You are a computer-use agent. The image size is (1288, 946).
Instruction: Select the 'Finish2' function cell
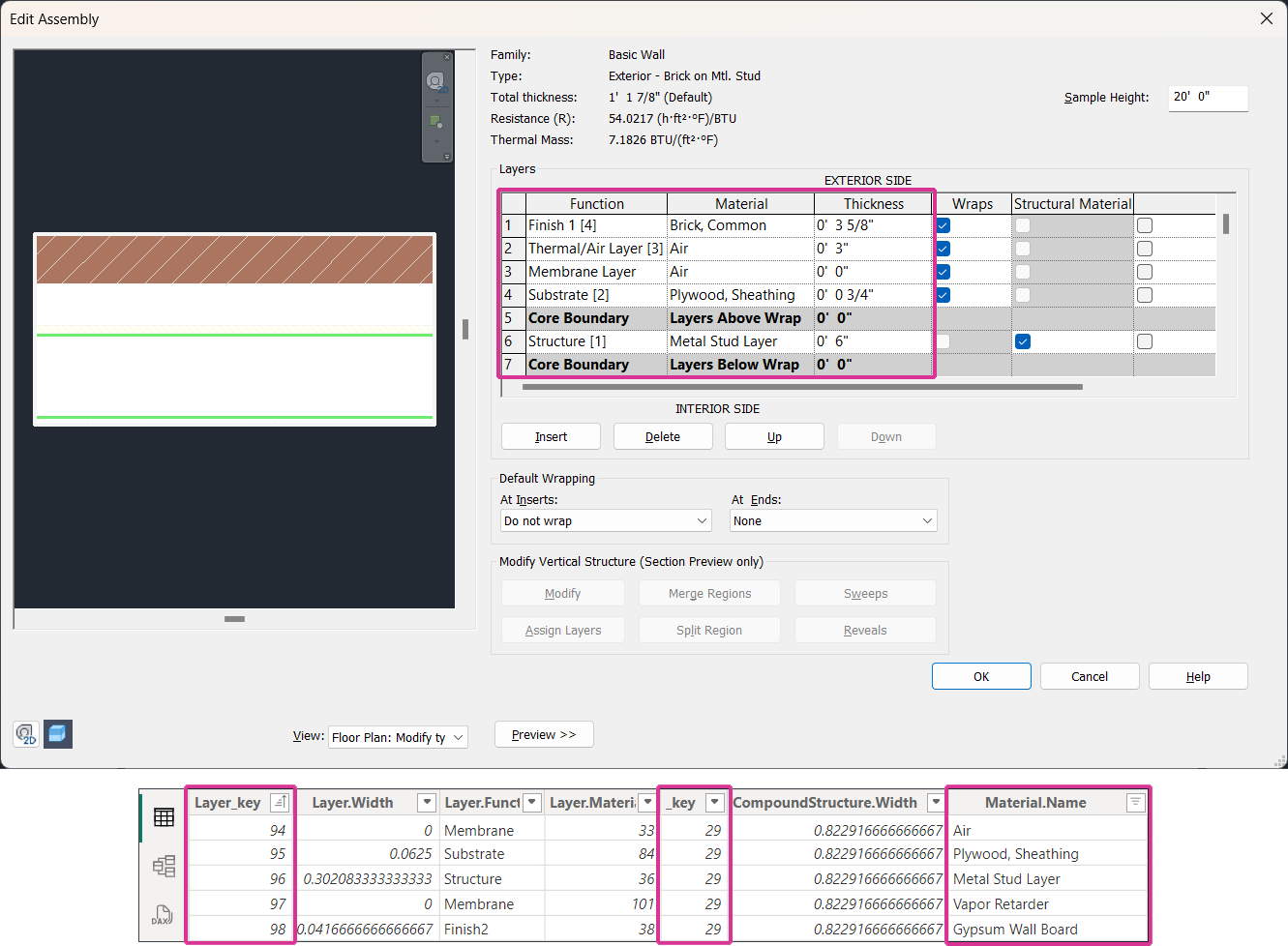[x=492, y=930]
